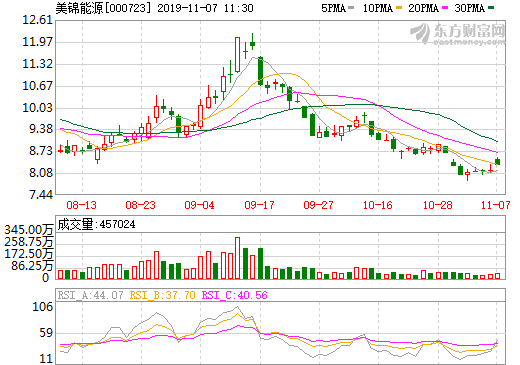Select the 09-17 date axis label
This screenshot has height=365, width=520.
click(x=259, y=205)
